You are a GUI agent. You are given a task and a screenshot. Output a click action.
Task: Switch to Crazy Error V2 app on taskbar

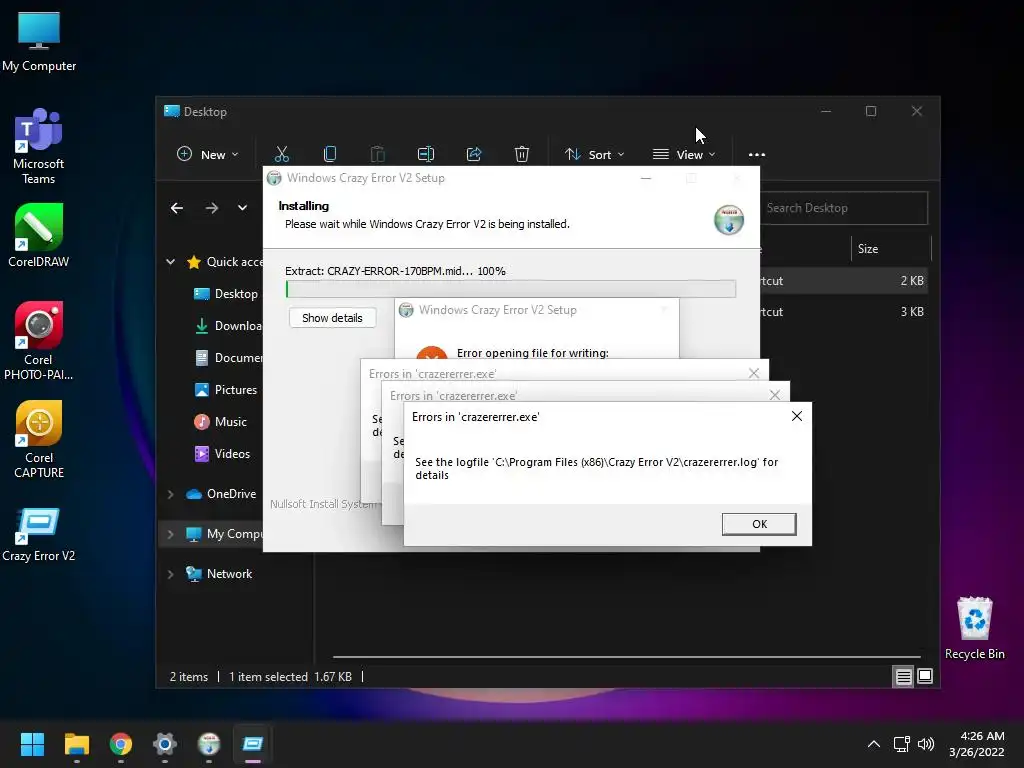coord(253,744)
